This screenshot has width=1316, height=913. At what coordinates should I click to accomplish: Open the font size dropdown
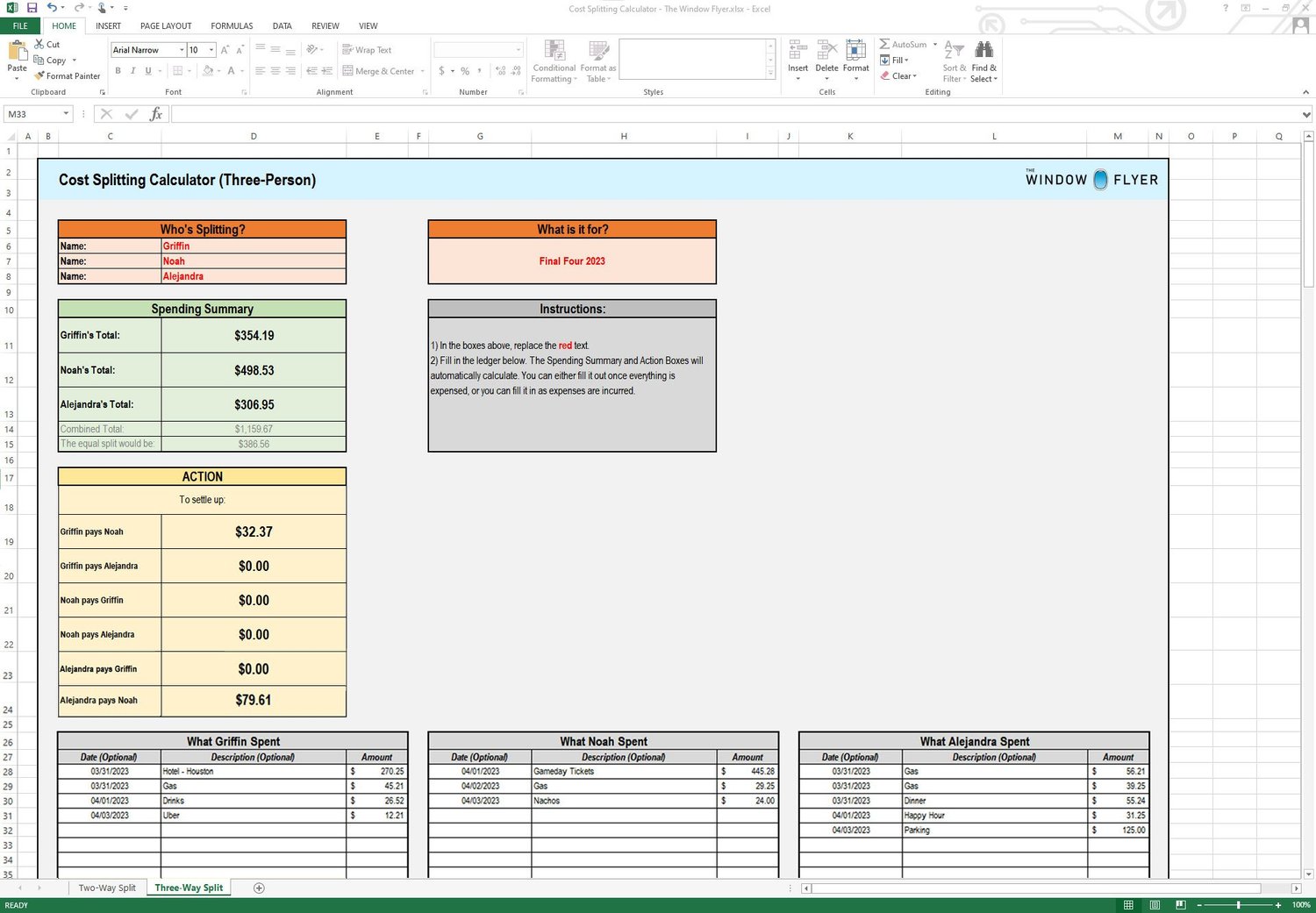click(211, 50)
